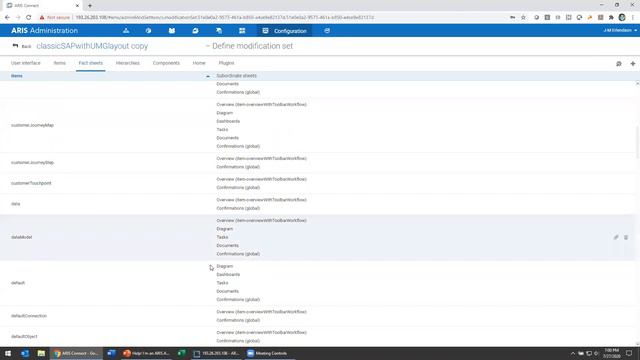Go back using the Back arrow
This screenshot has height=360, width=640.
(22, 46)
